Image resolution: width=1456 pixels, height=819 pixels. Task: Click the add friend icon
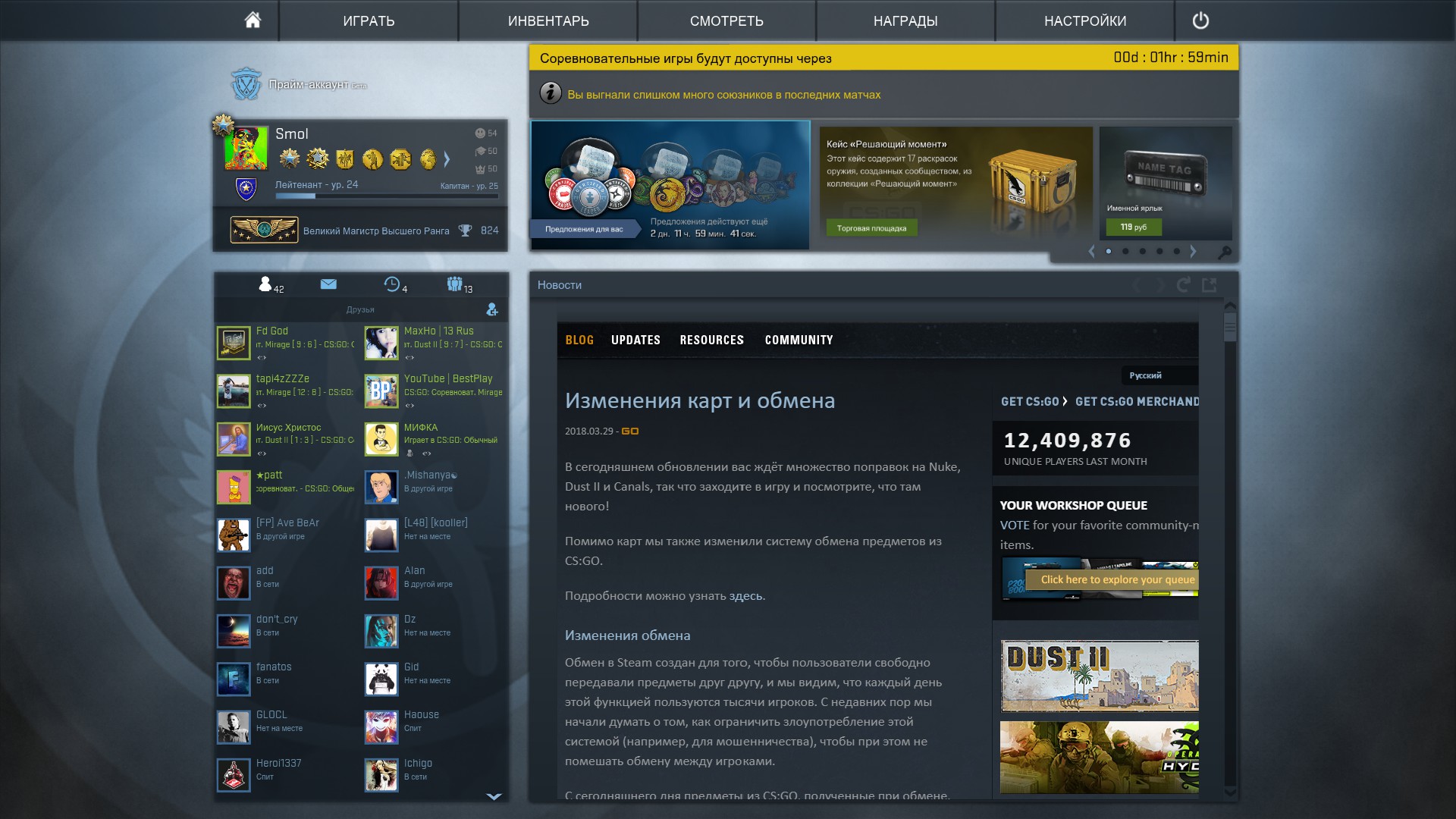[x=492, y=309]
